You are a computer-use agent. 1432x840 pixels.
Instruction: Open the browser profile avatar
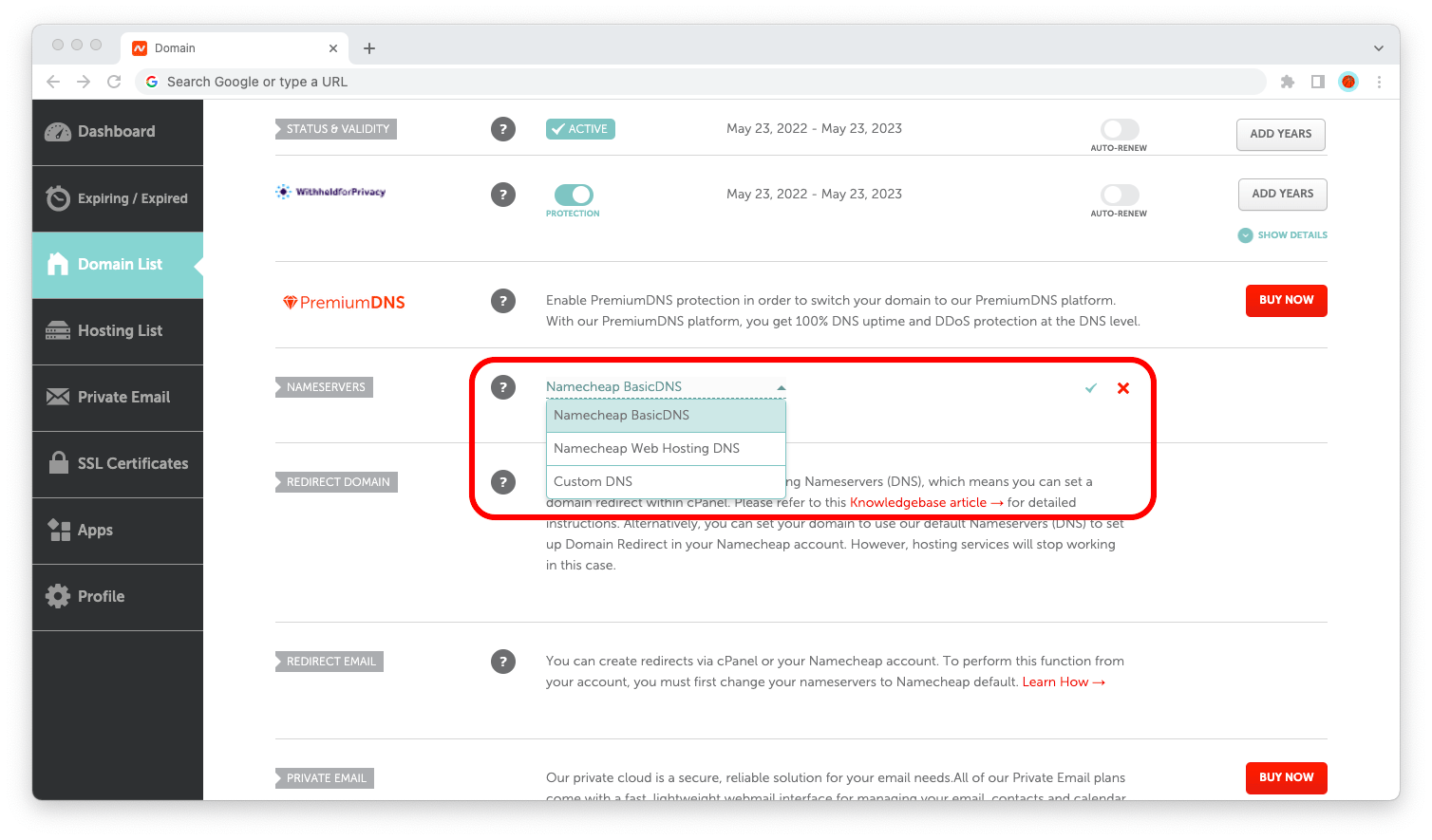pyautogui.click(x=1348, y=82)
